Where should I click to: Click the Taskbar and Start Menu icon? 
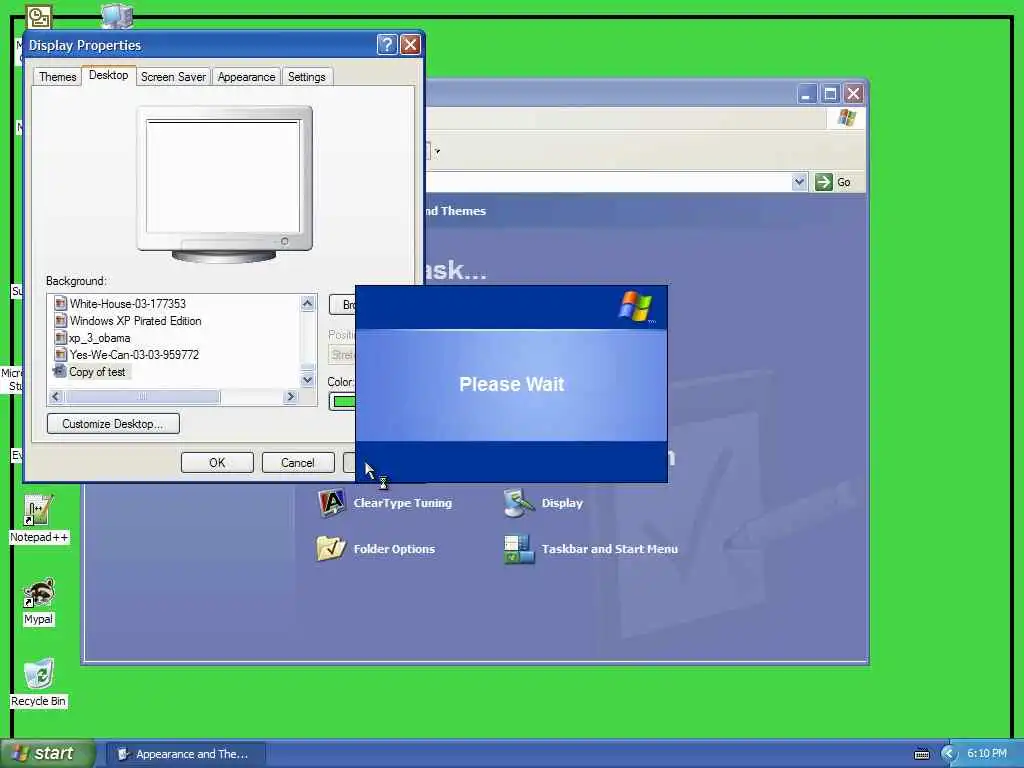(519, 549)
